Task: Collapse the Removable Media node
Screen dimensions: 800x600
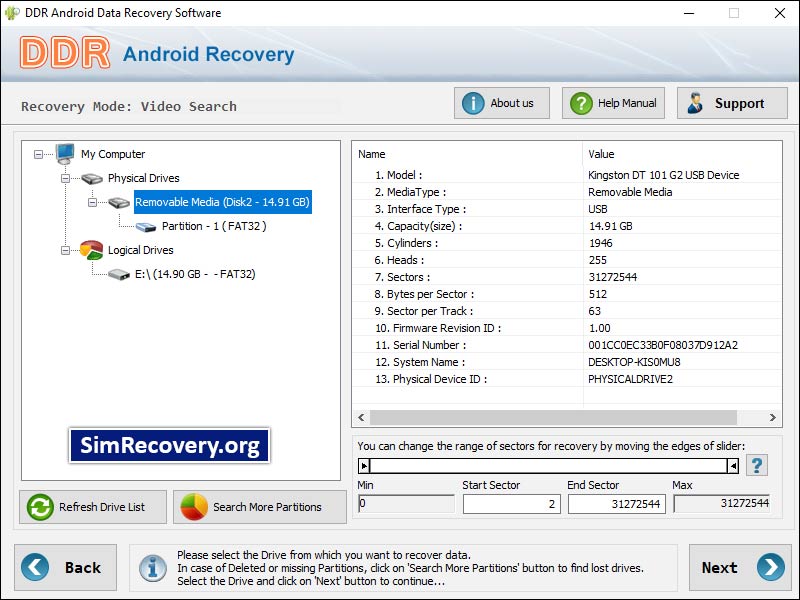Action: click(x=92, y=203)
